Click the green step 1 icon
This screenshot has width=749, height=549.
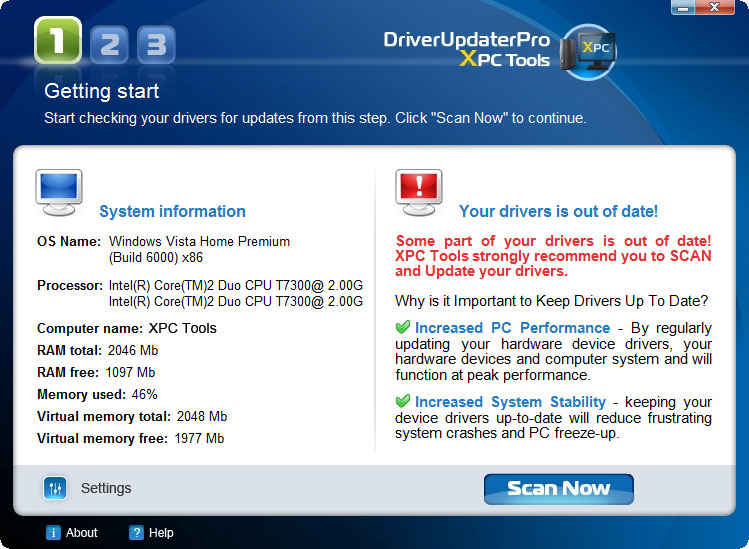pos(58,40)
